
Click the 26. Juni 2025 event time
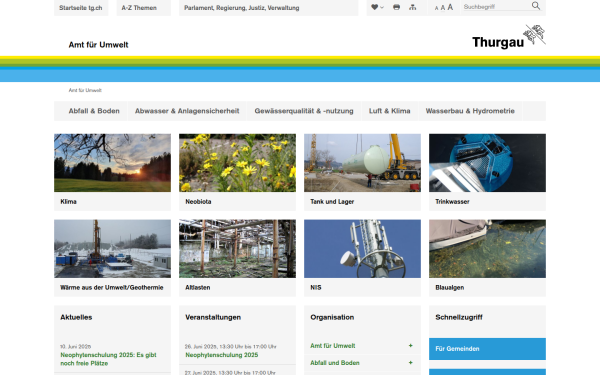click(230, 347)
